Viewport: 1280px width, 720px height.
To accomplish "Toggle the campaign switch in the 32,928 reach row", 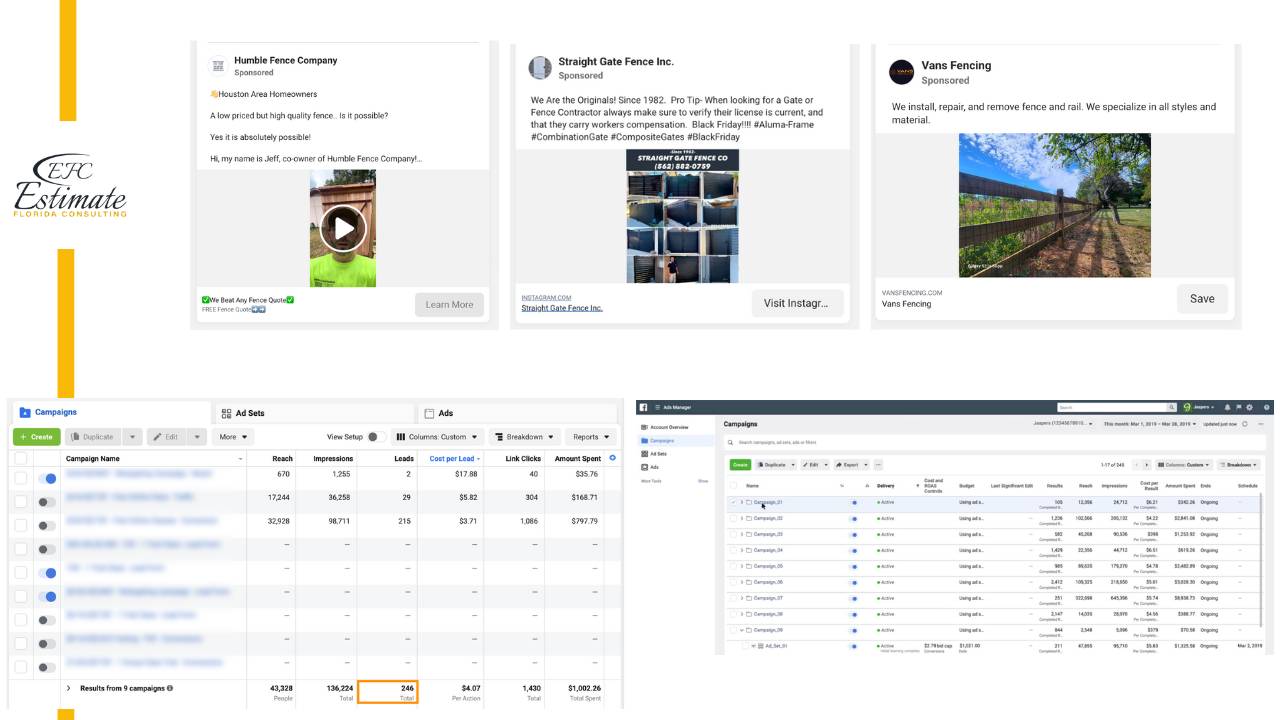I will 47,526.
